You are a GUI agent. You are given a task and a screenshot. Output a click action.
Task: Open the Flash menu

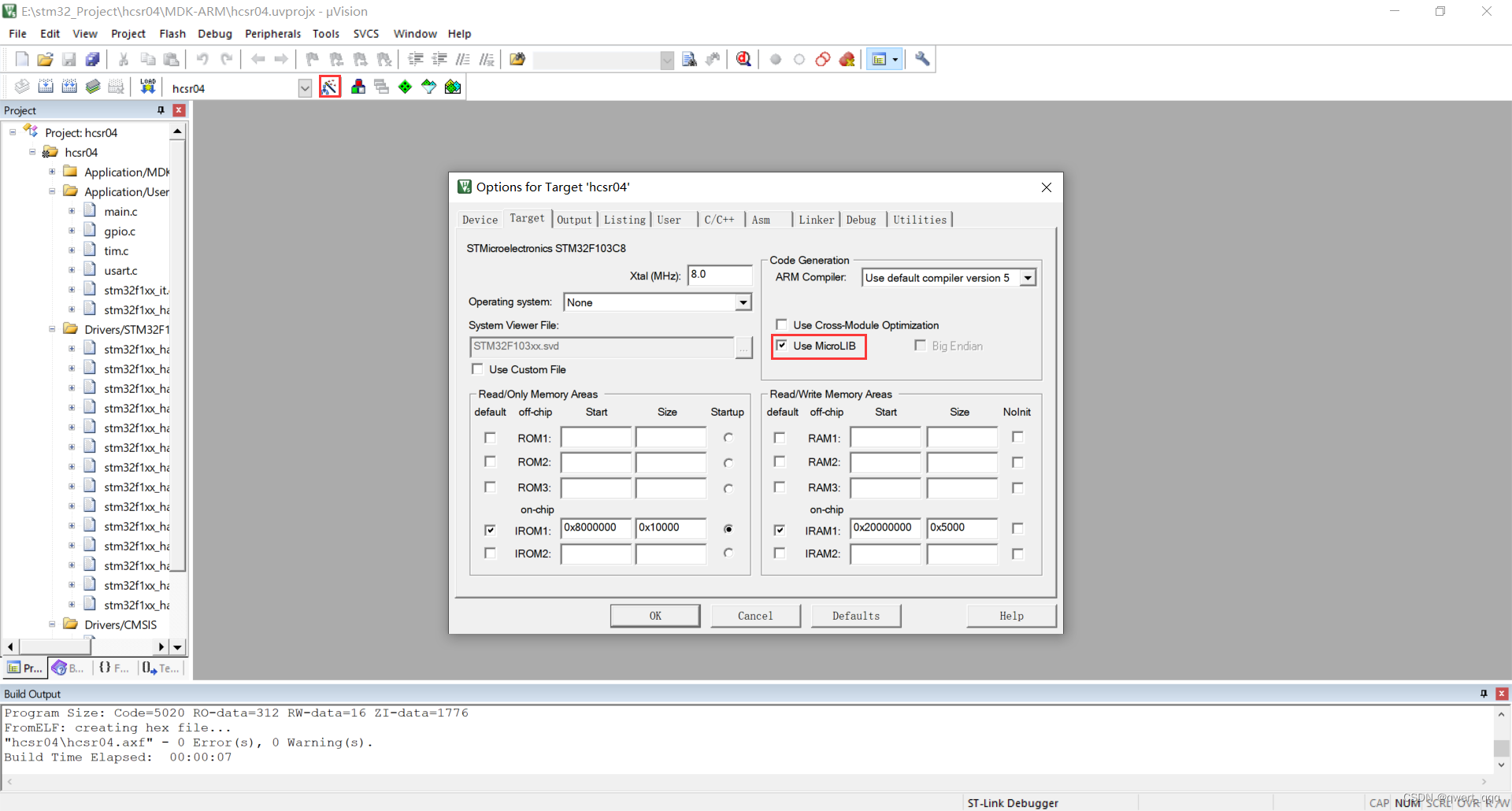click(172, 34)
